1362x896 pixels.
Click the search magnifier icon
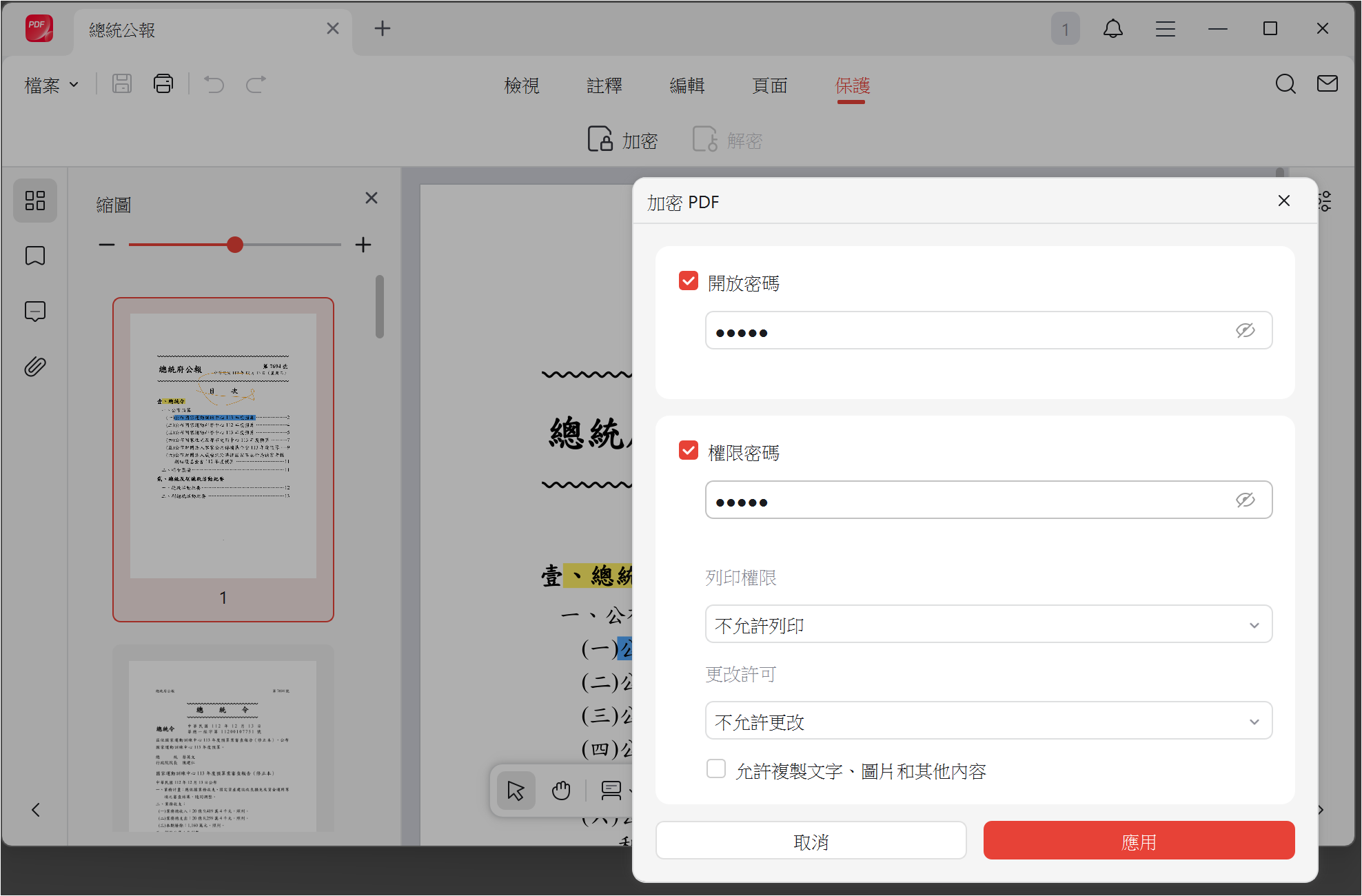[x=1285, y=84]
